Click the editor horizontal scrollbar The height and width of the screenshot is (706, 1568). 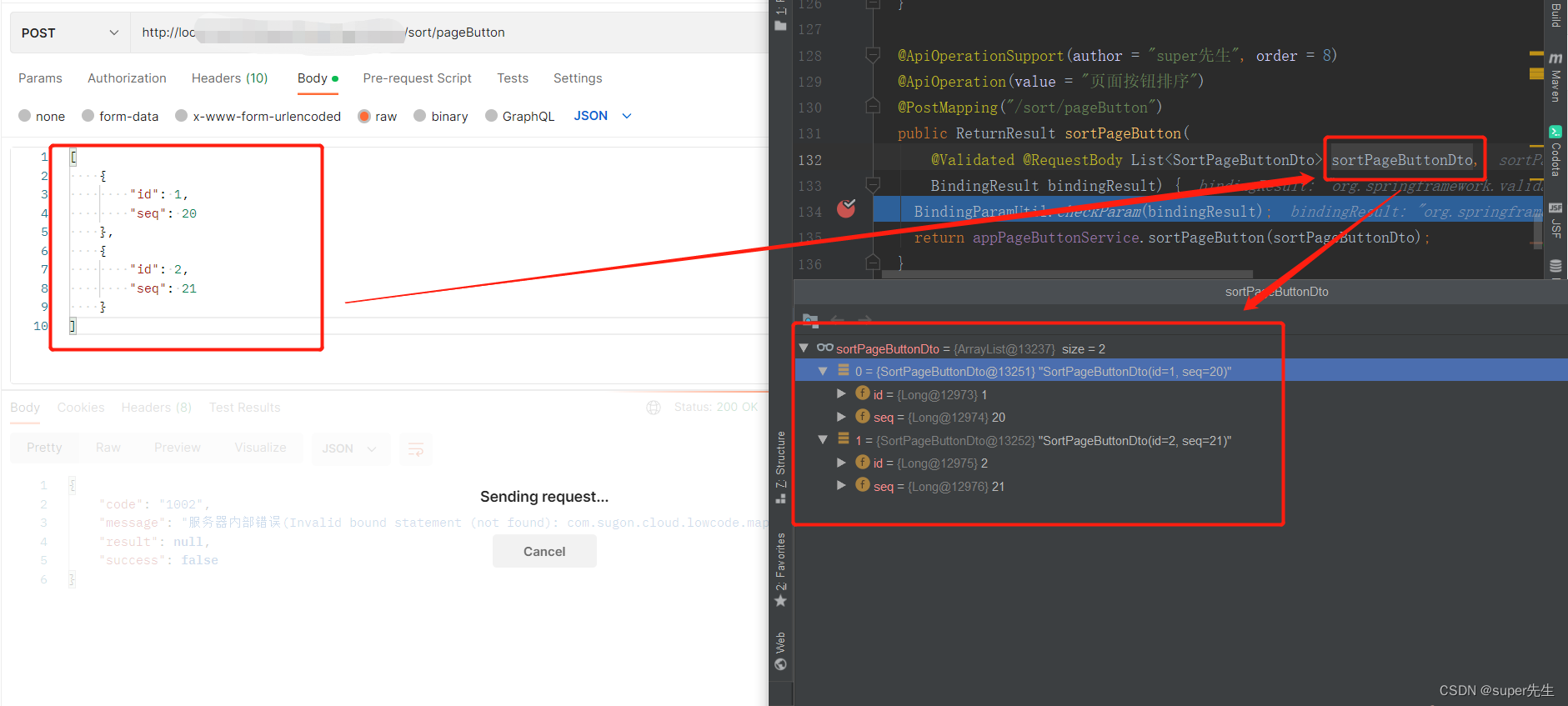pyautogui.click(x=1066, y=273)
